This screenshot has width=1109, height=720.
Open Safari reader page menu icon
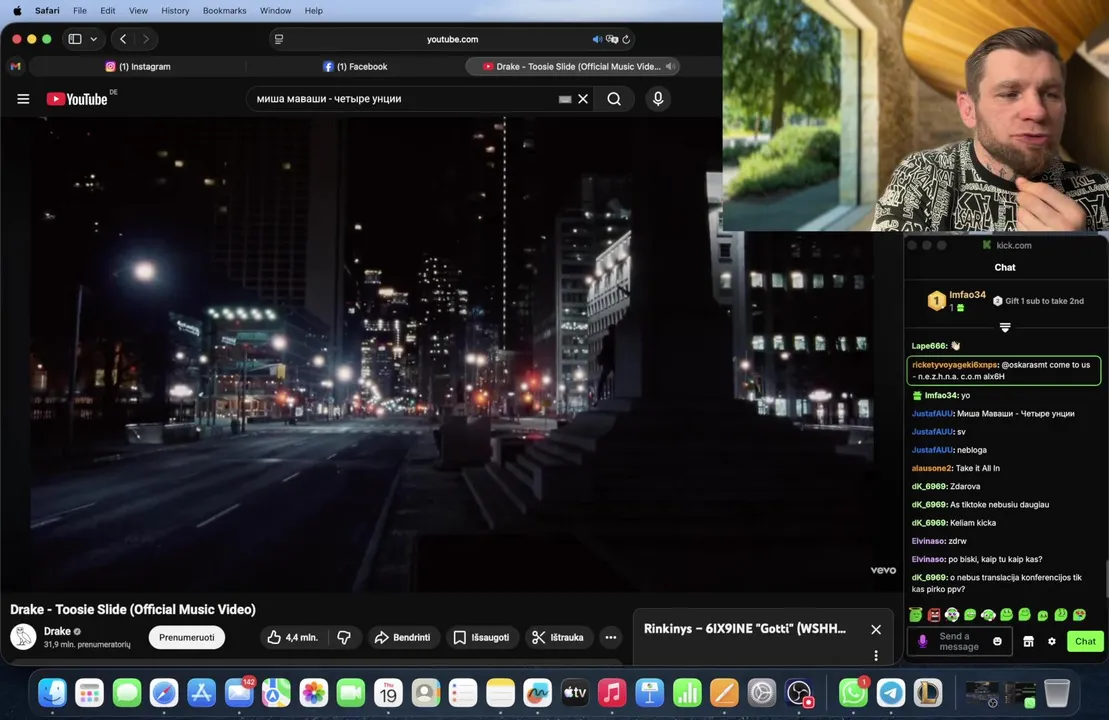coord(279,39)
